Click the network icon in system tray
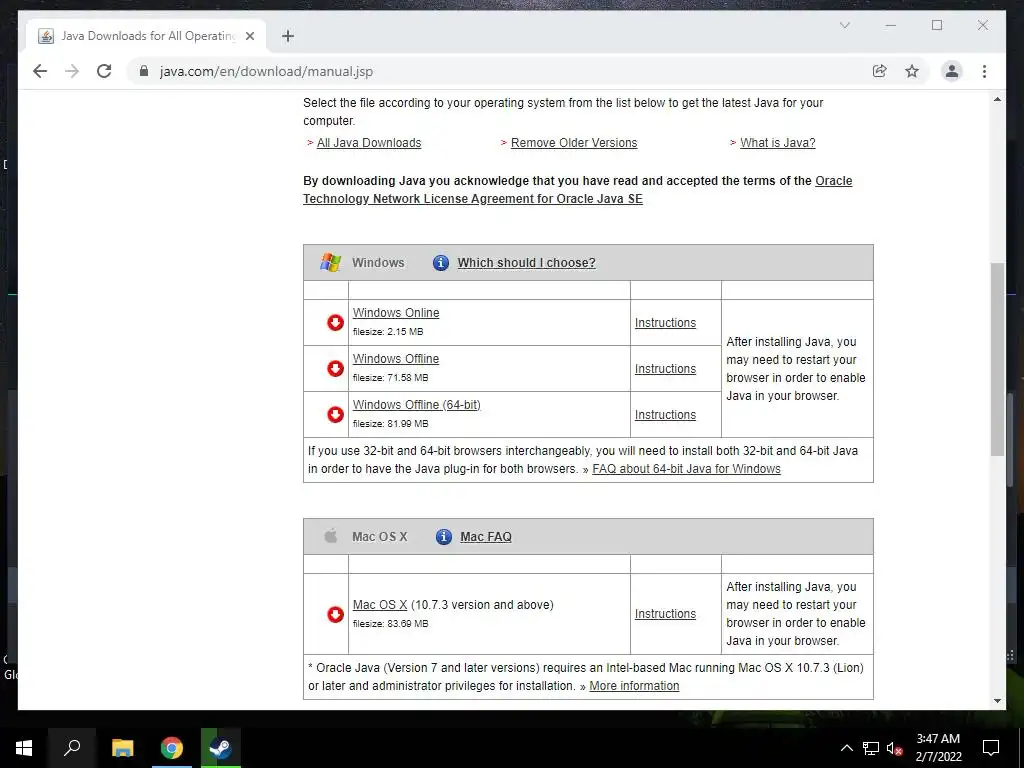The image size is (1024, 768). (x=871, y=748)
